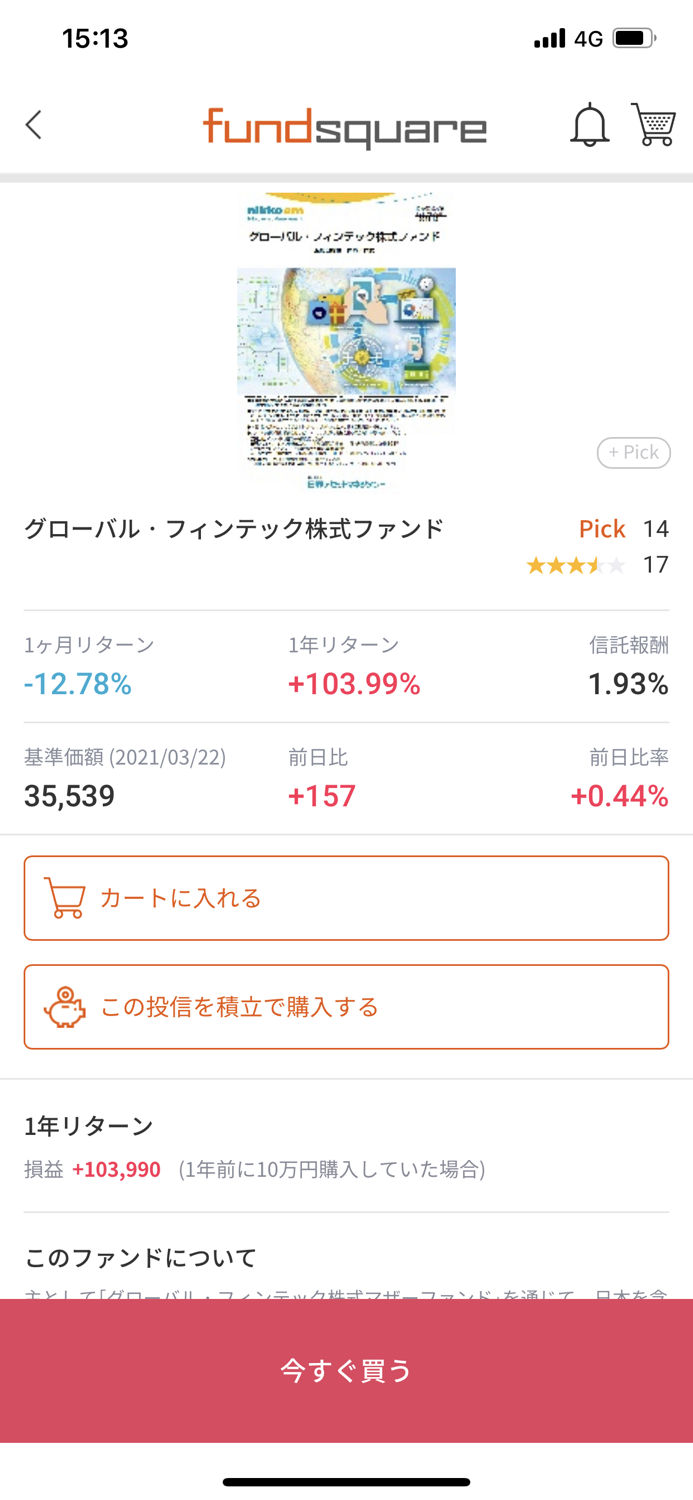Tap the fundsquare logo
The height and width of the screenshot is (1500, 693).
[345, 126]
